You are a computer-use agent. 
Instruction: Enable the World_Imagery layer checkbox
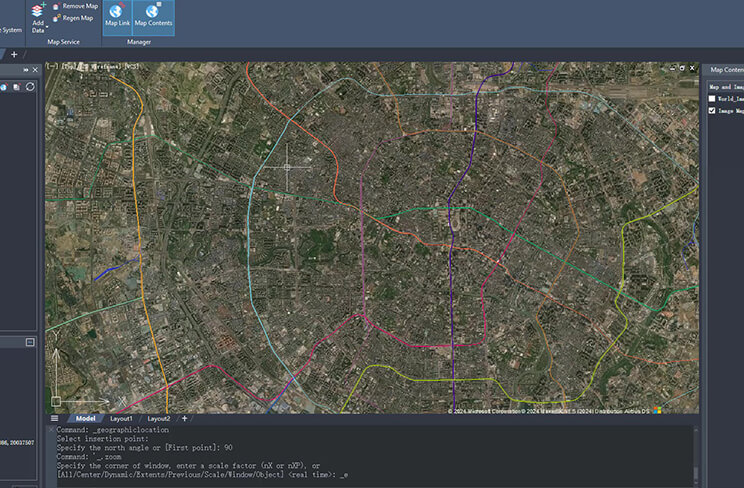tap(712, 99)
